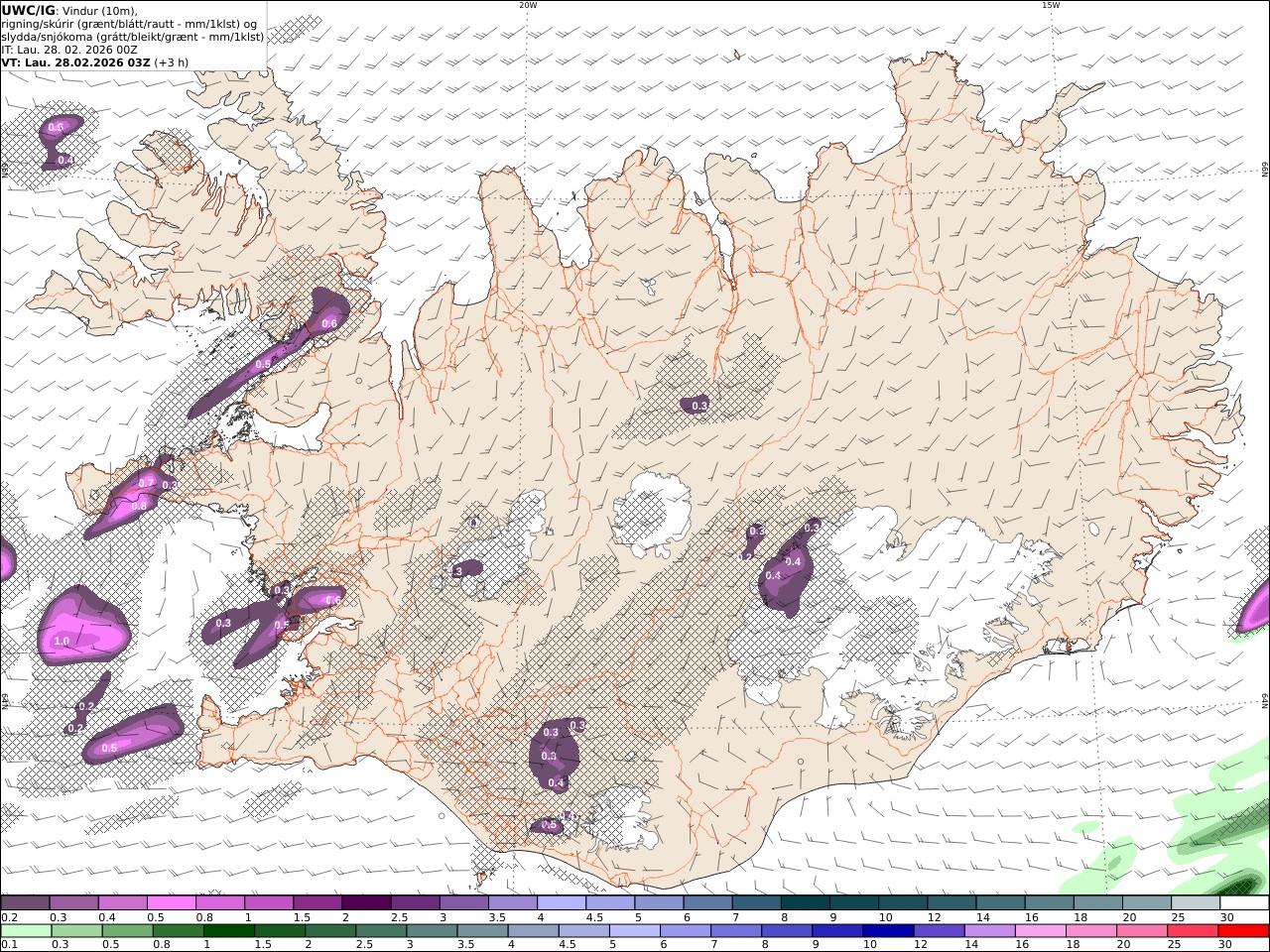Click the light pink rain swatch labeled 16
This screenshot has height=952, width=1270.
[x=1040, y=931]
